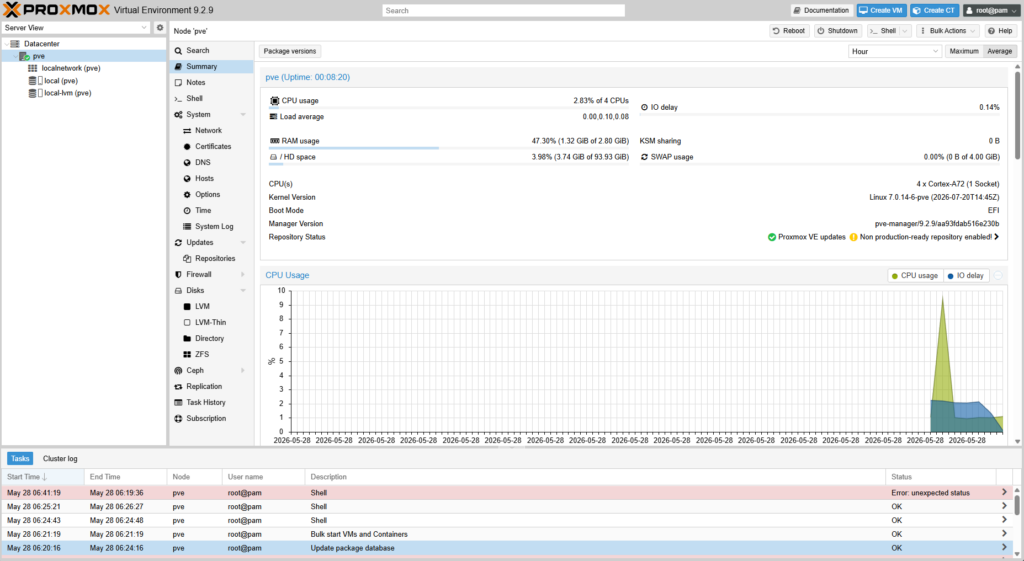The height and width of the screenshot is (561, 1024).
Task: Switch to the Tasks tab
Action: click(x=20, y=458)
